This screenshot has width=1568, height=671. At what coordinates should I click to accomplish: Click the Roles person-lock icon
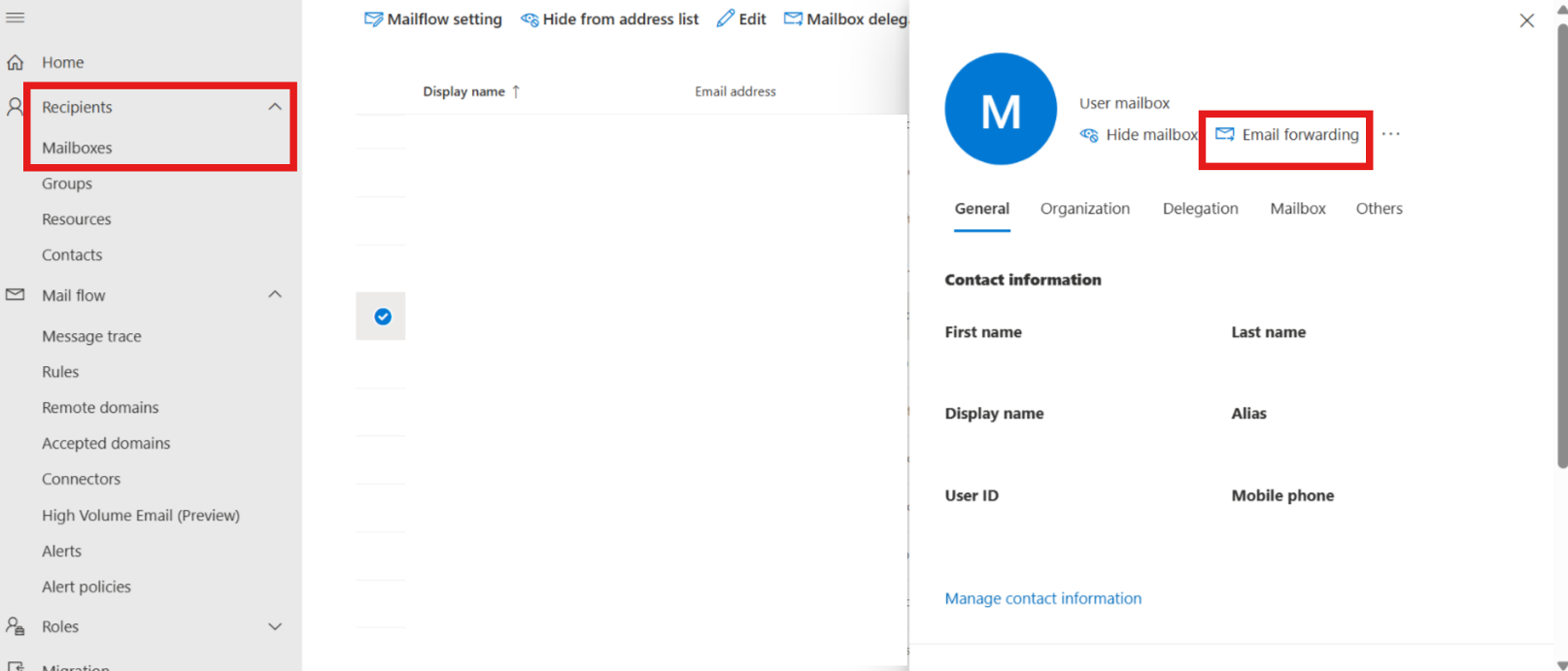(x=16, y=626)
